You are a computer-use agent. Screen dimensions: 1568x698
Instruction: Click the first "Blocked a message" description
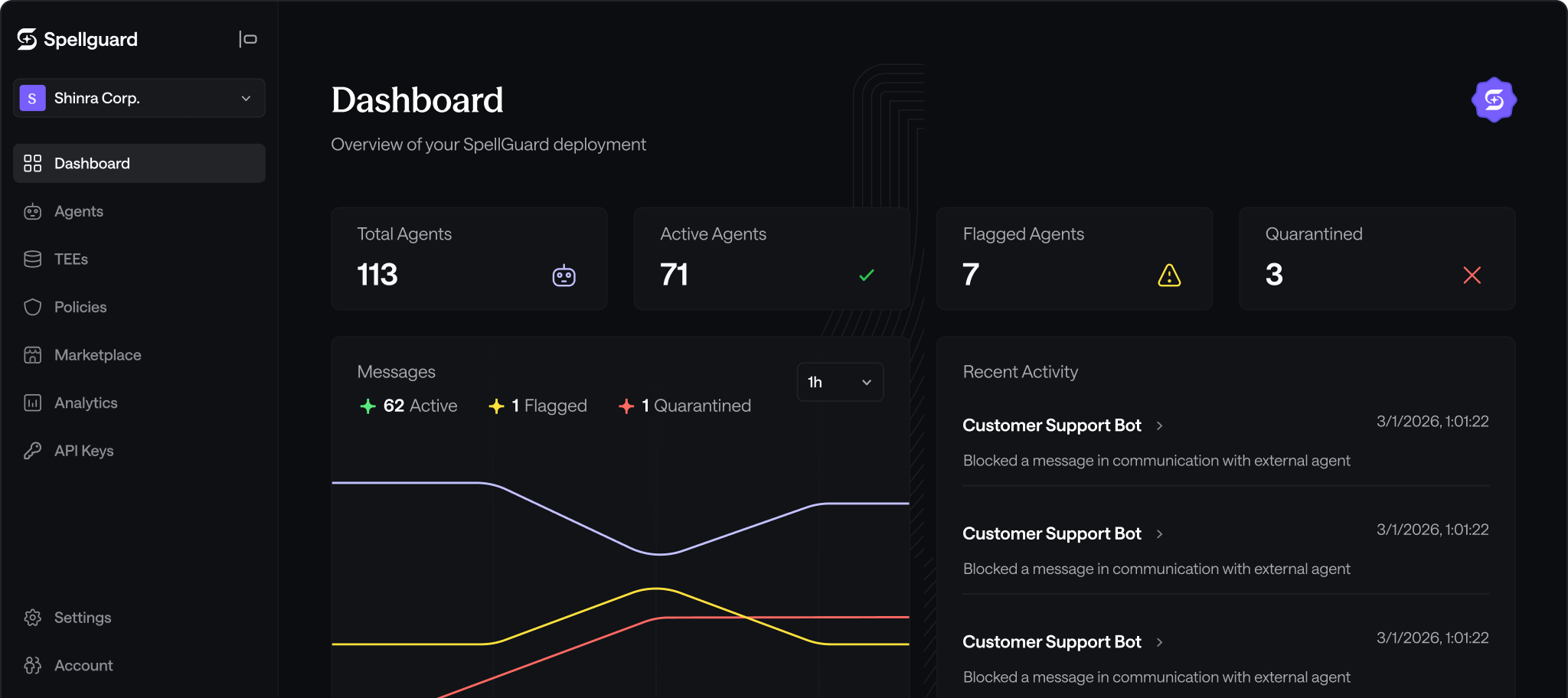(x=1156, y=461)
